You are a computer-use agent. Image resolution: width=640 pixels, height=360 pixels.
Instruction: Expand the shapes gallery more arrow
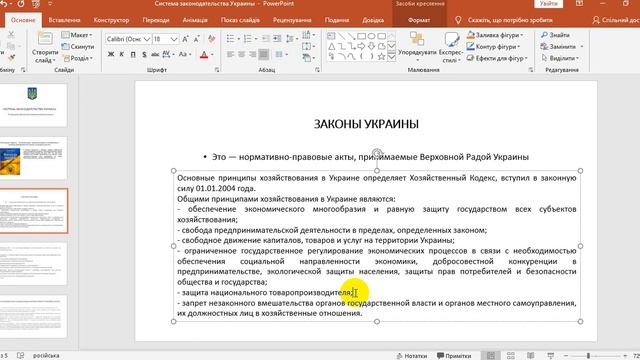(x=391, y=57)
